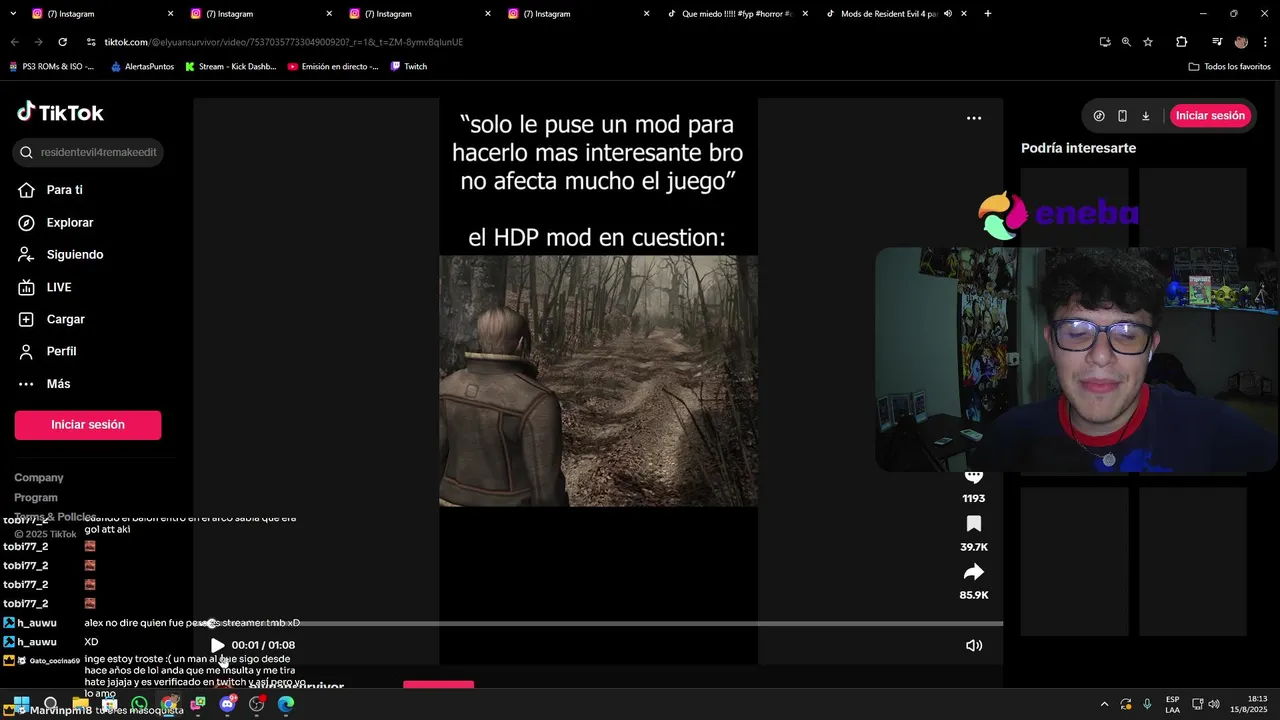The height and width of the screenshot is (720, 1280).
Task: Reload the TikTok page
Action: click(62, 42)
